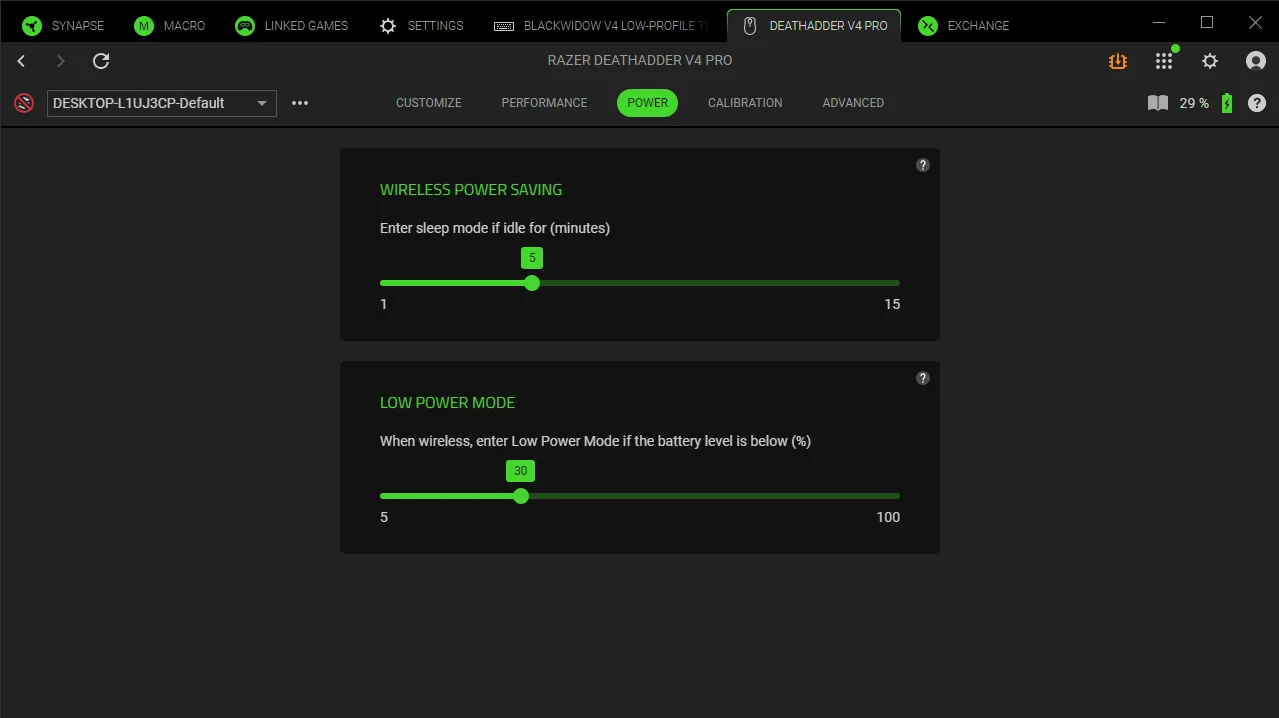Switch to BlackWidow V4 Low-Profile tab
Screen dimensions: 1279x718
click(601, 25)
